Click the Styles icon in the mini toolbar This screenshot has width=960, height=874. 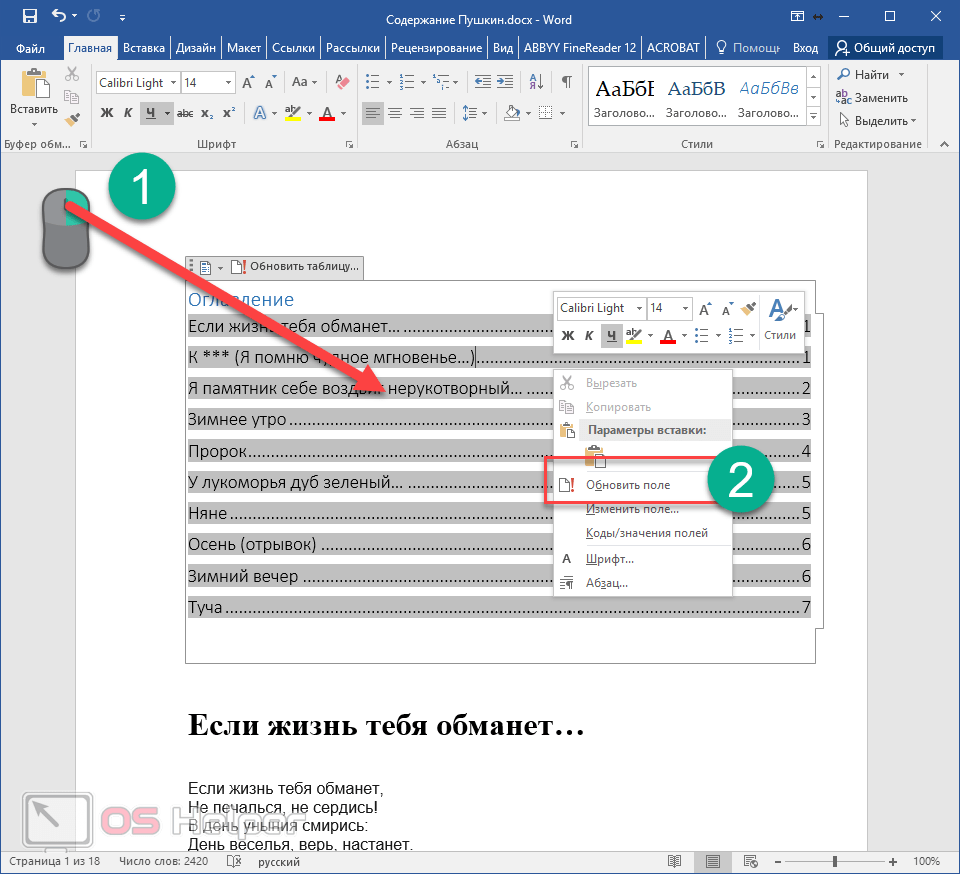point(779,318)
